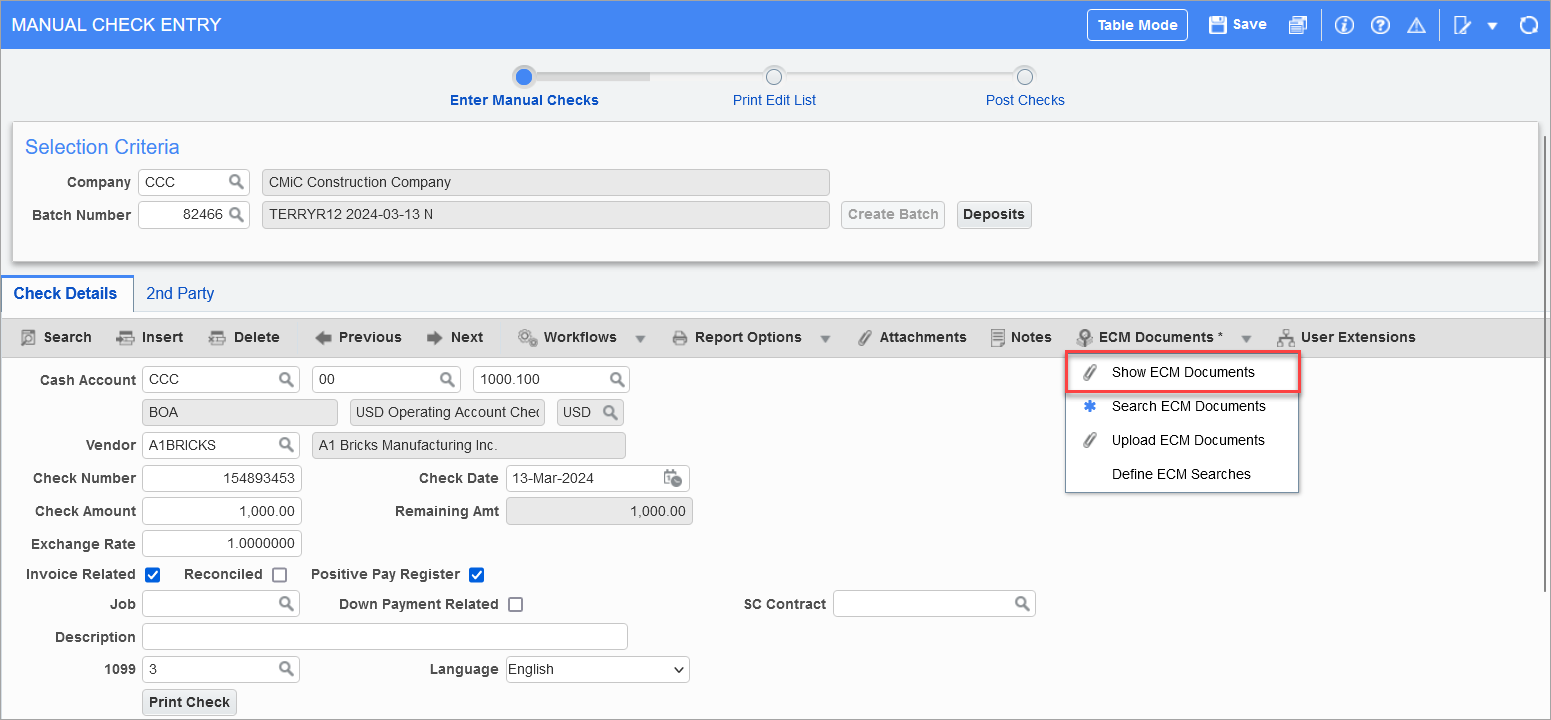Click the refresh circular arrow icon
The width and height of the screenshot is (1551, 720).
(x=1528, y=25)
